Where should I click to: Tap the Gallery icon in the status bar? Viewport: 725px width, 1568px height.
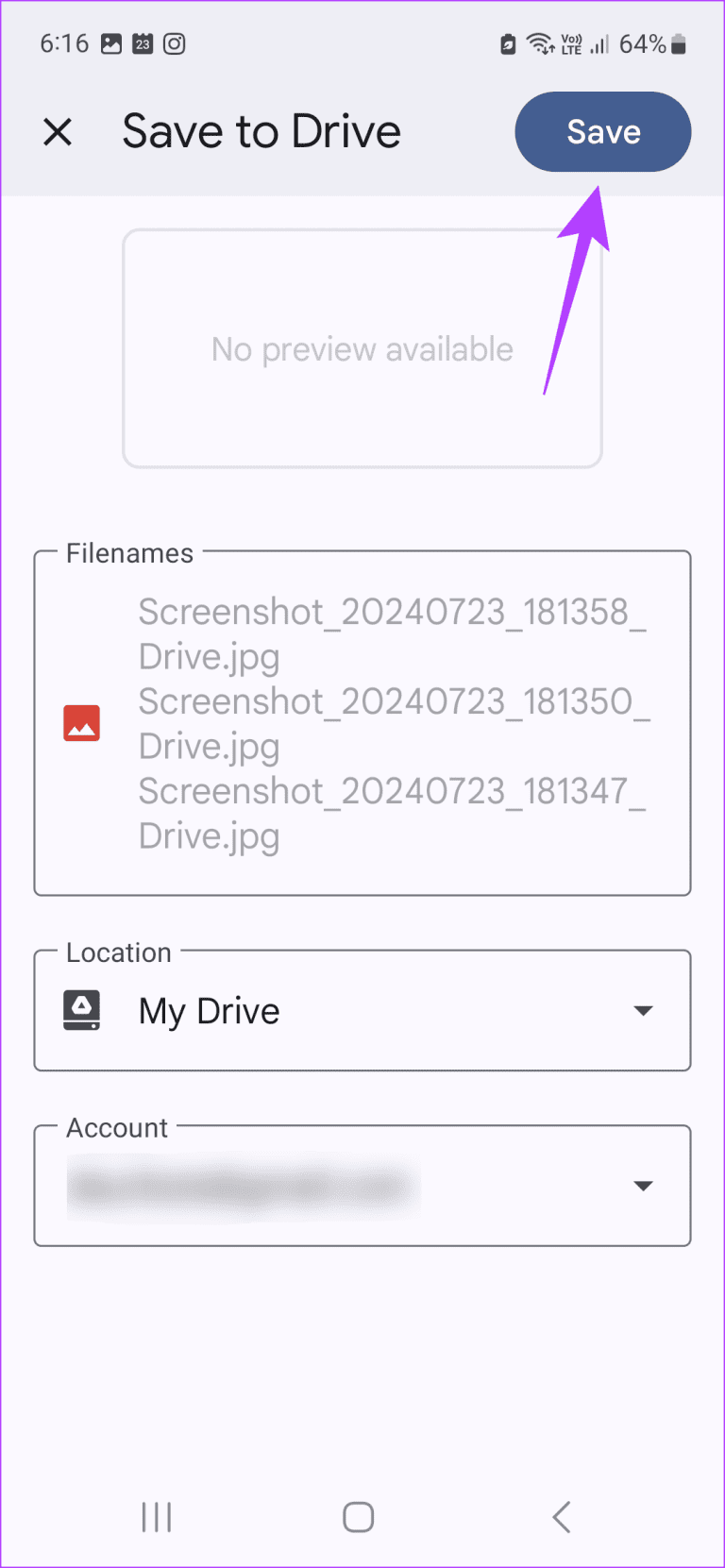pos(113,42)
